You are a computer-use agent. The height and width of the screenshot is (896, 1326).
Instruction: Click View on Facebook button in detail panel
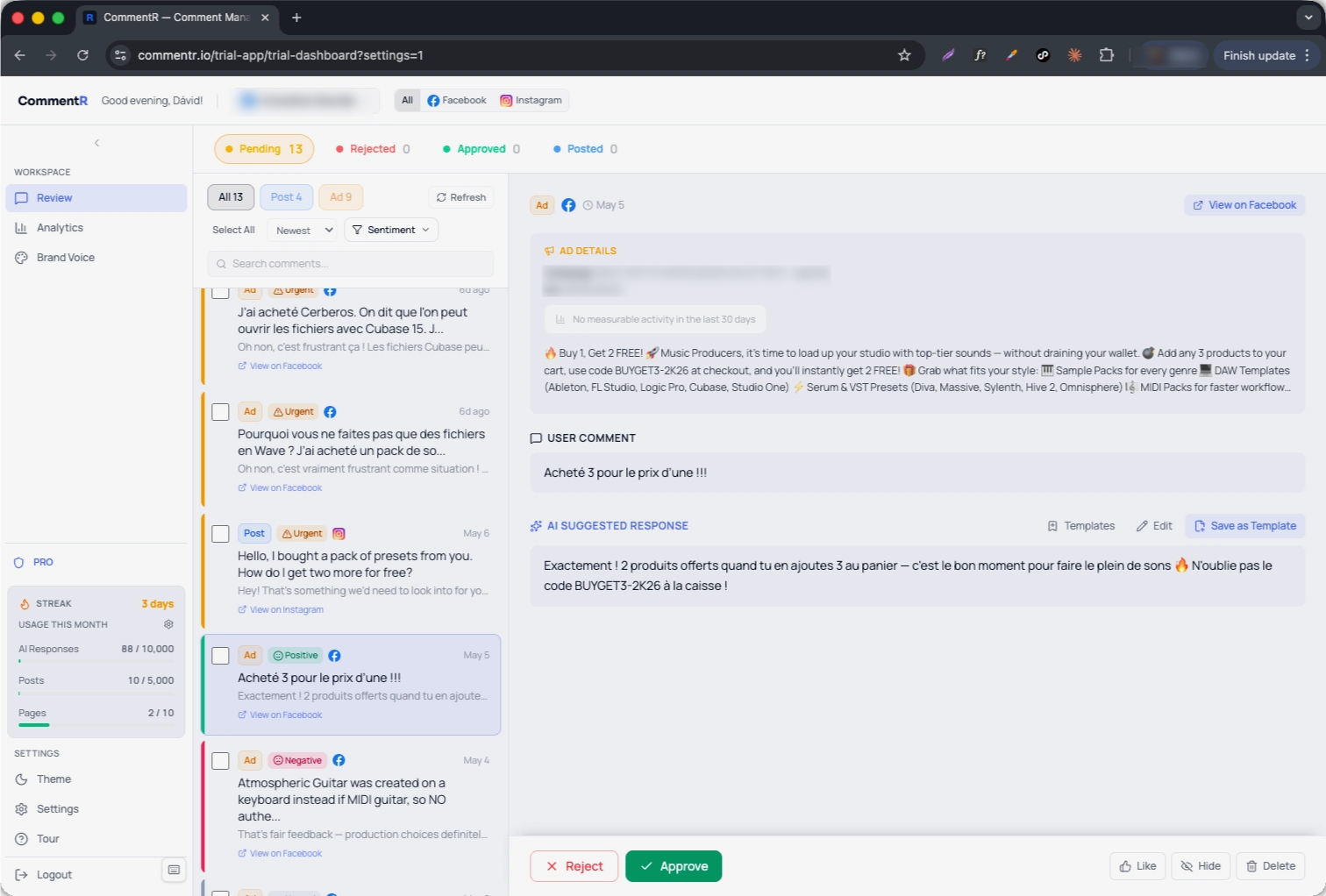point(1244,205)
